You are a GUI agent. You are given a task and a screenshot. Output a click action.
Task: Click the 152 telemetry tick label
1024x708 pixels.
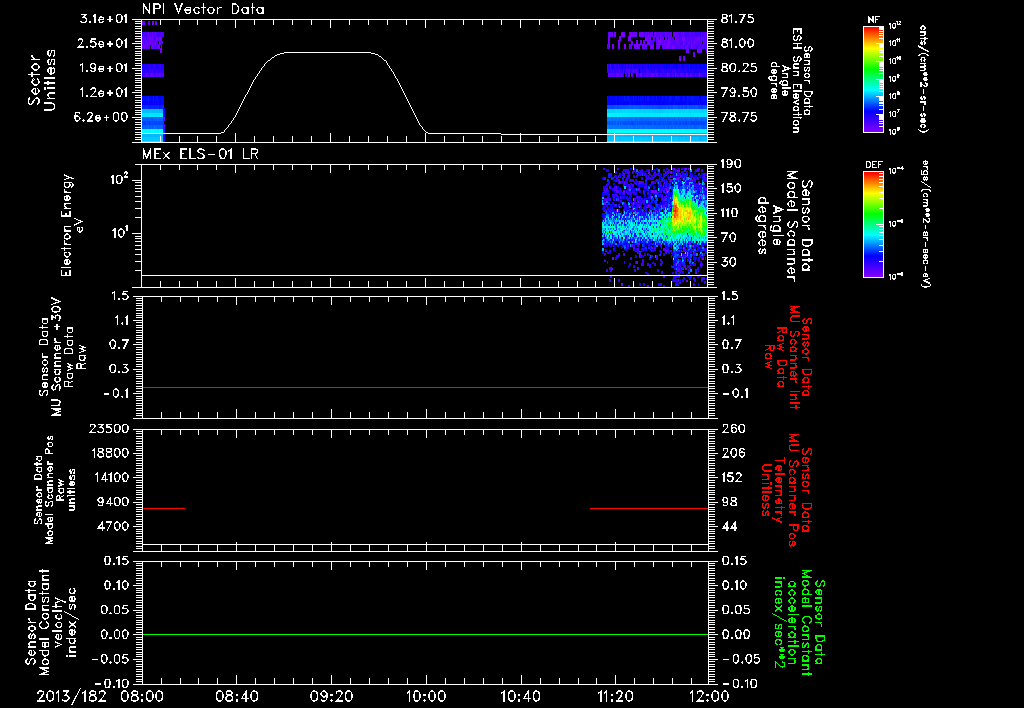click(732, 477)
